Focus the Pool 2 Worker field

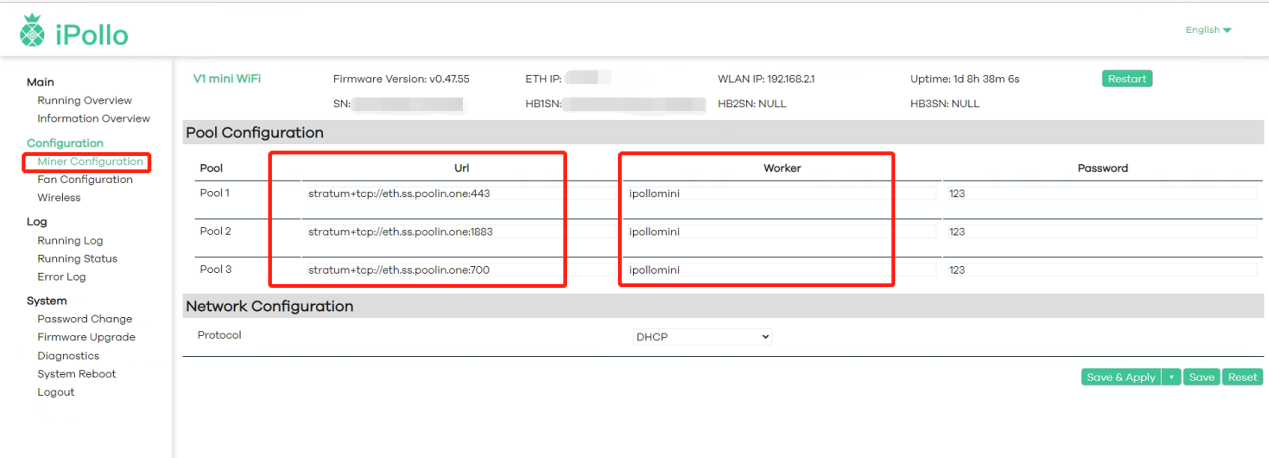pos(780,232)
